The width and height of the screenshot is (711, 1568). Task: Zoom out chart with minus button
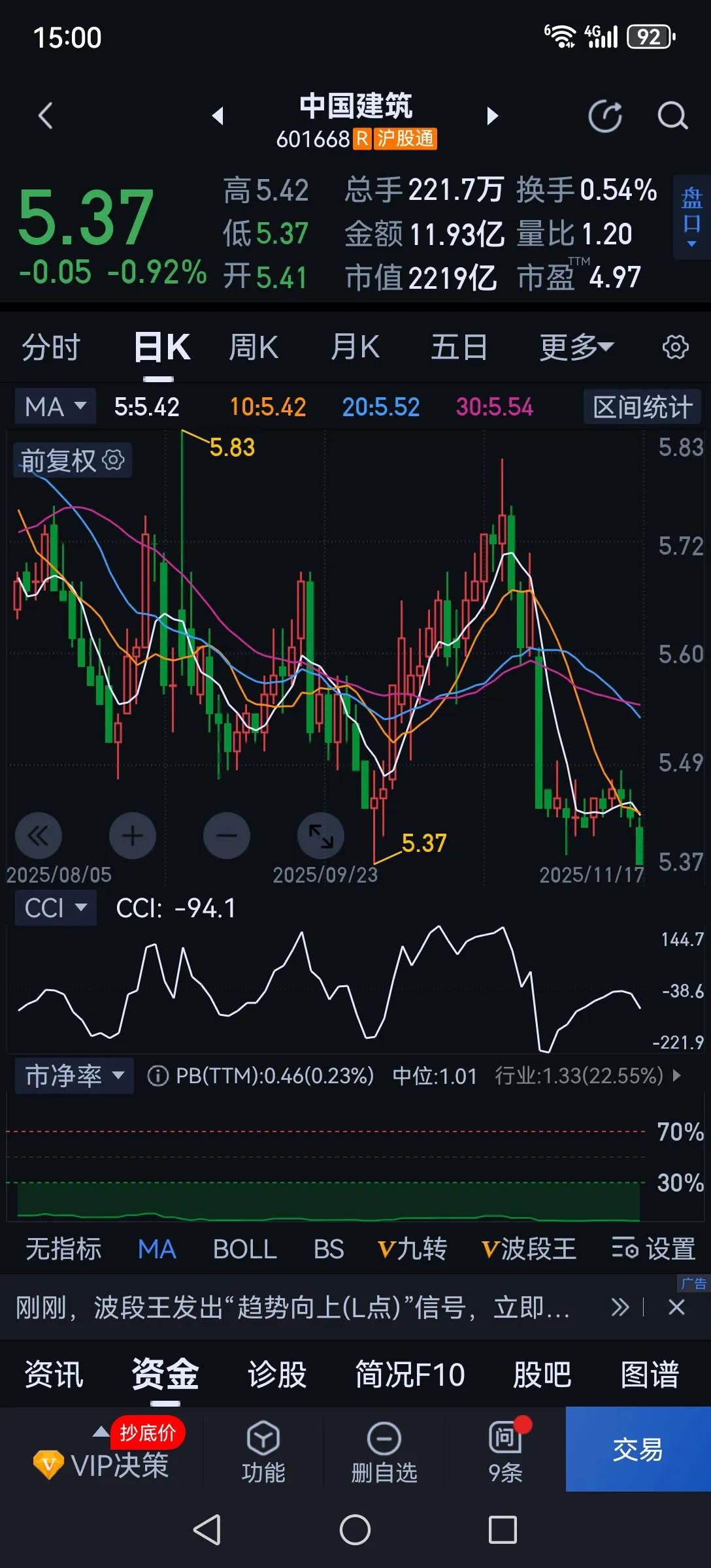coord(227,835)
